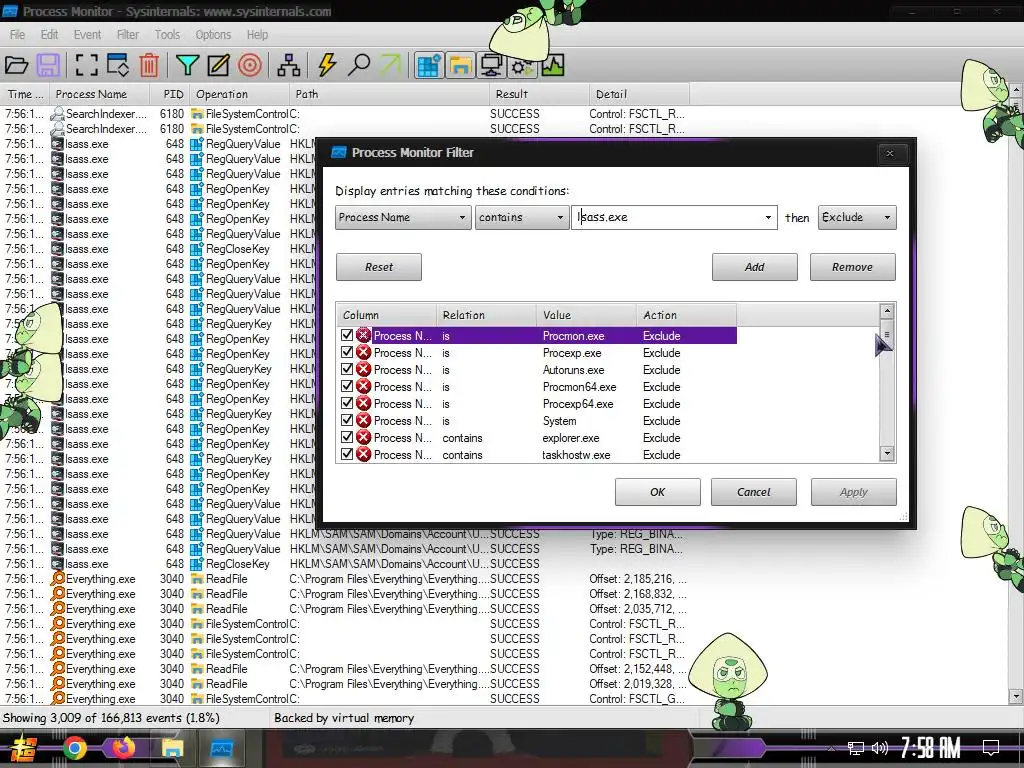Viewport: 1024px width, 768px height.
Task: Click red X icon of explorer.exe filter row
Action: 364,438
